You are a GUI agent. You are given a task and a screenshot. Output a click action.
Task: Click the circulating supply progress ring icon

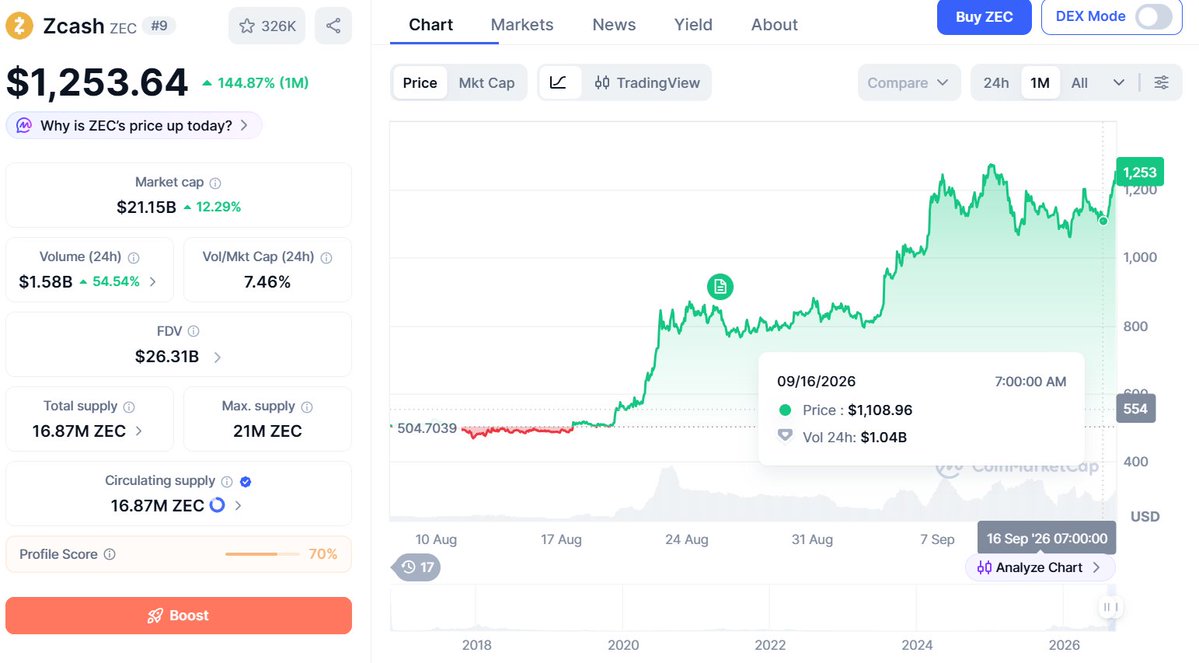(x=217, y=505)
